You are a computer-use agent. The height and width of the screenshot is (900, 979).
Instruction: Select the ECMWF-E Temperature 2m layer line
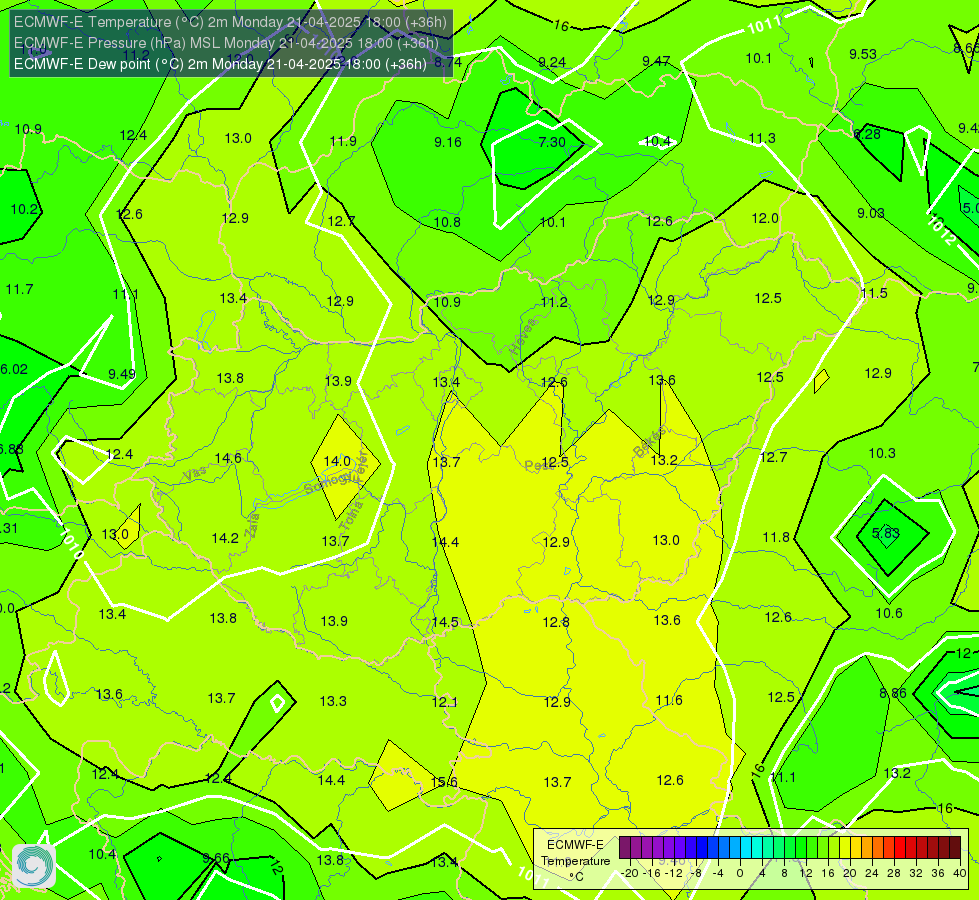230,22
